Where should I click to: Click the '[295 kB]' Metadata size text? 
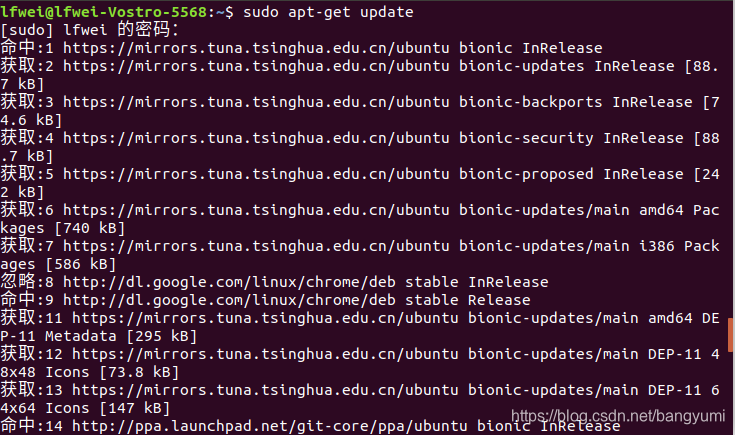[162, 336]
